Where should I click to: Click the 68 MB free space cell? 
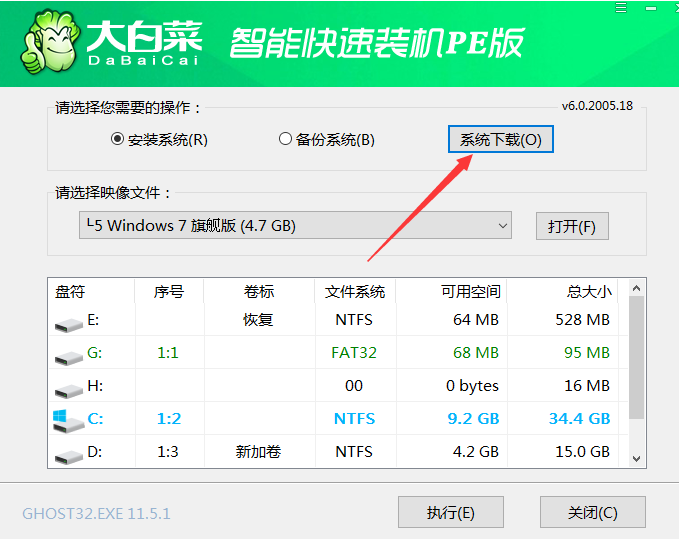tap(476, 353)
